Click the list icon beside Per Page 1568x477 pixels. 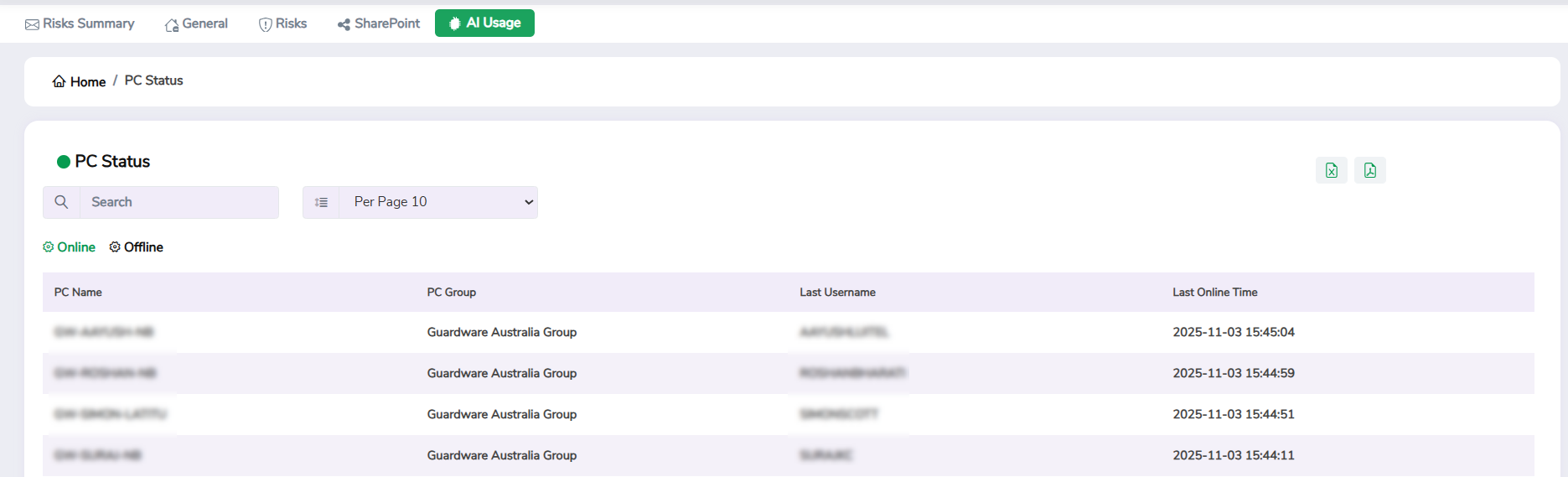click(x=321, y=202)
